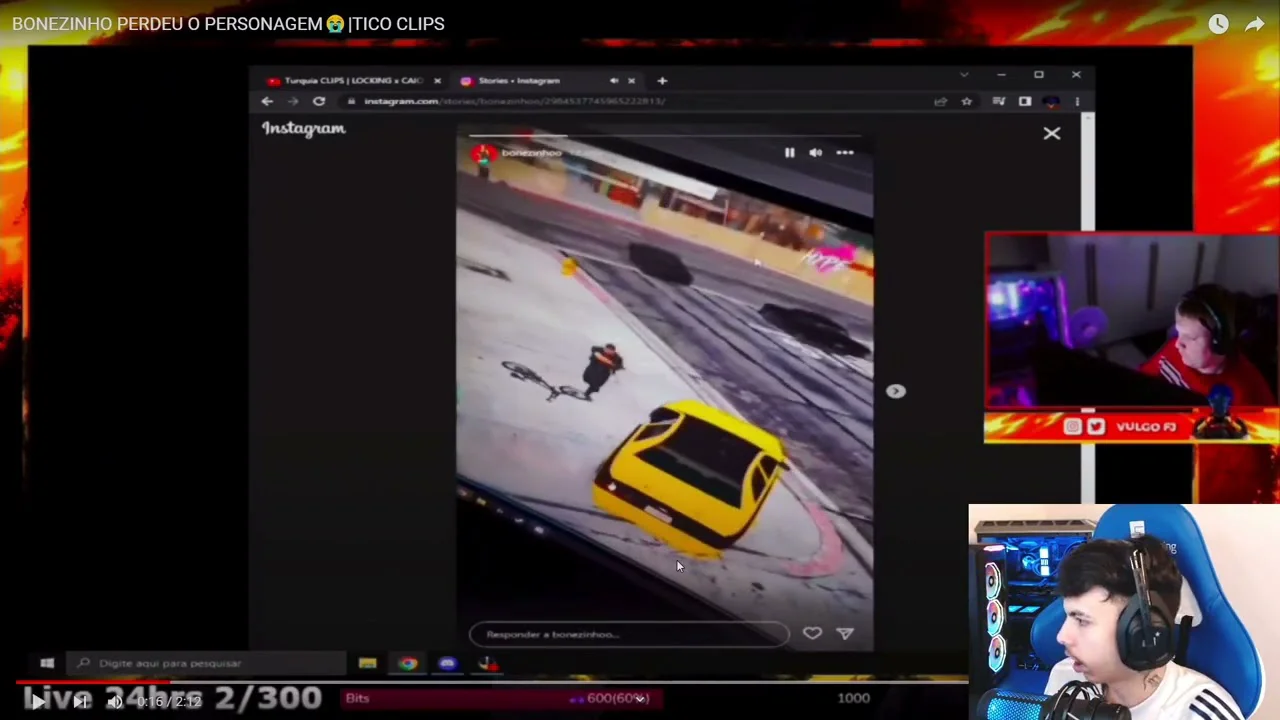Skip to the next video

[x=81, y=702]
